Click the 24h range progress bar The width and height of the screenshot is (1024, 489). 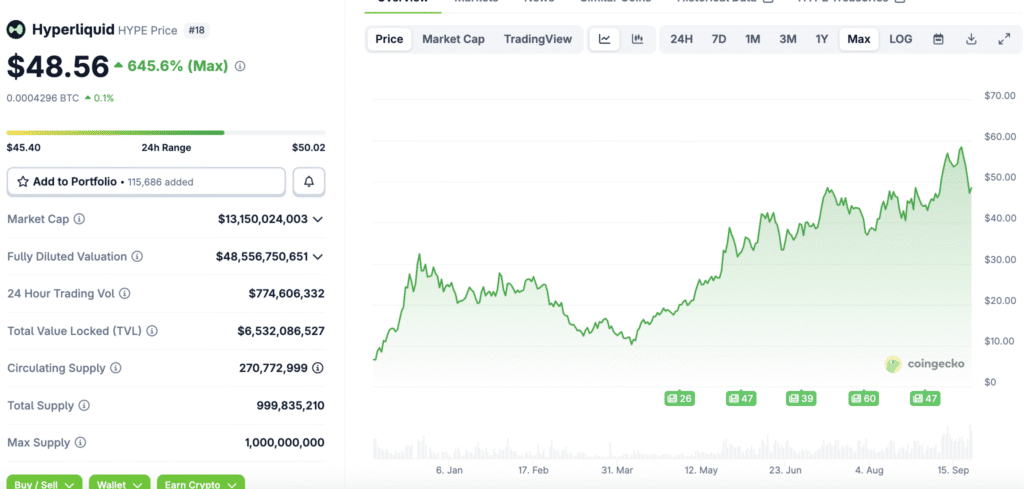pos(165,132)
